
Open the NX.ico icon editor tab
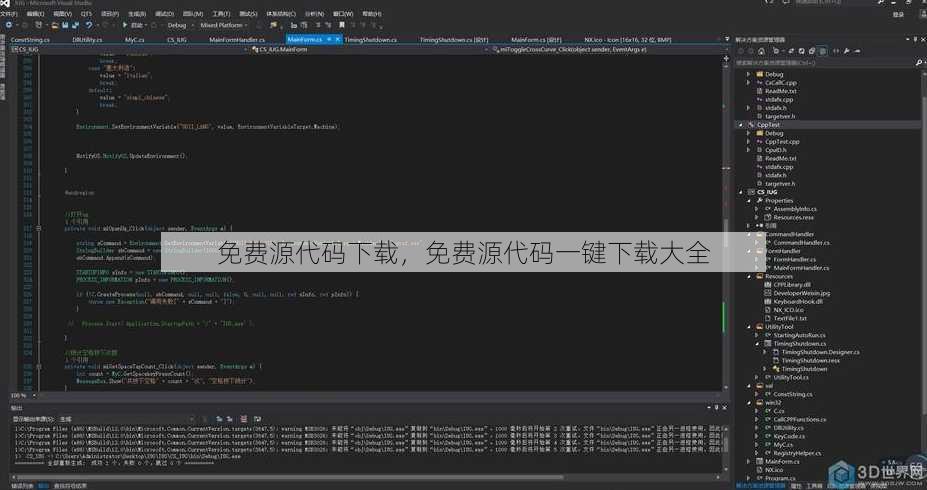pos(627,40)
